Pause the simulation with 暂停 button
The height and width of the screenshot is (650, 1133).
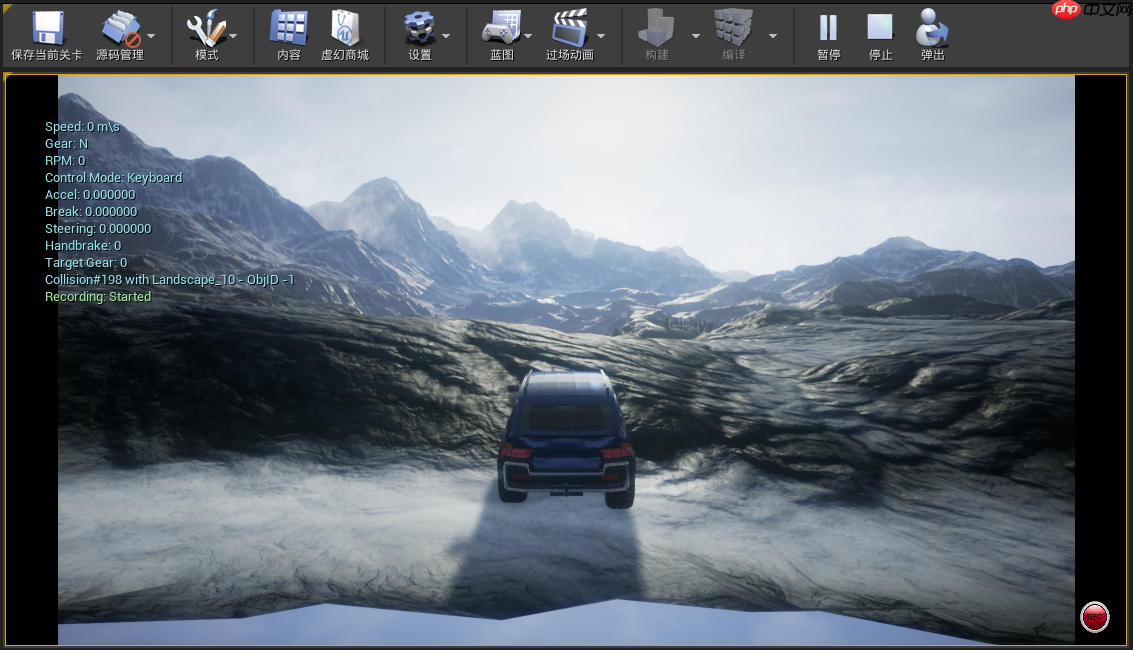tap(828, 29)
